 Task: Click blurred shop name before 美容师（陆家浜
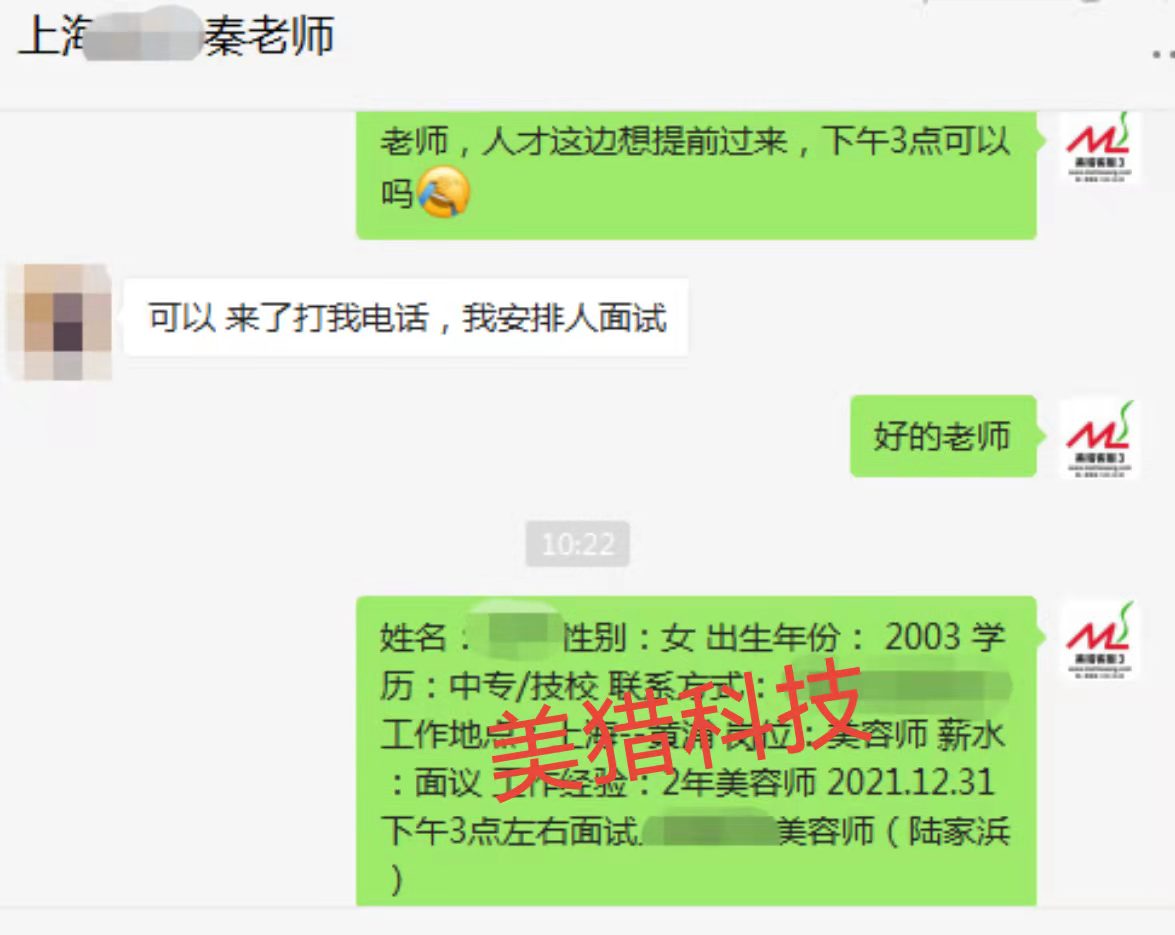point(708,830)
